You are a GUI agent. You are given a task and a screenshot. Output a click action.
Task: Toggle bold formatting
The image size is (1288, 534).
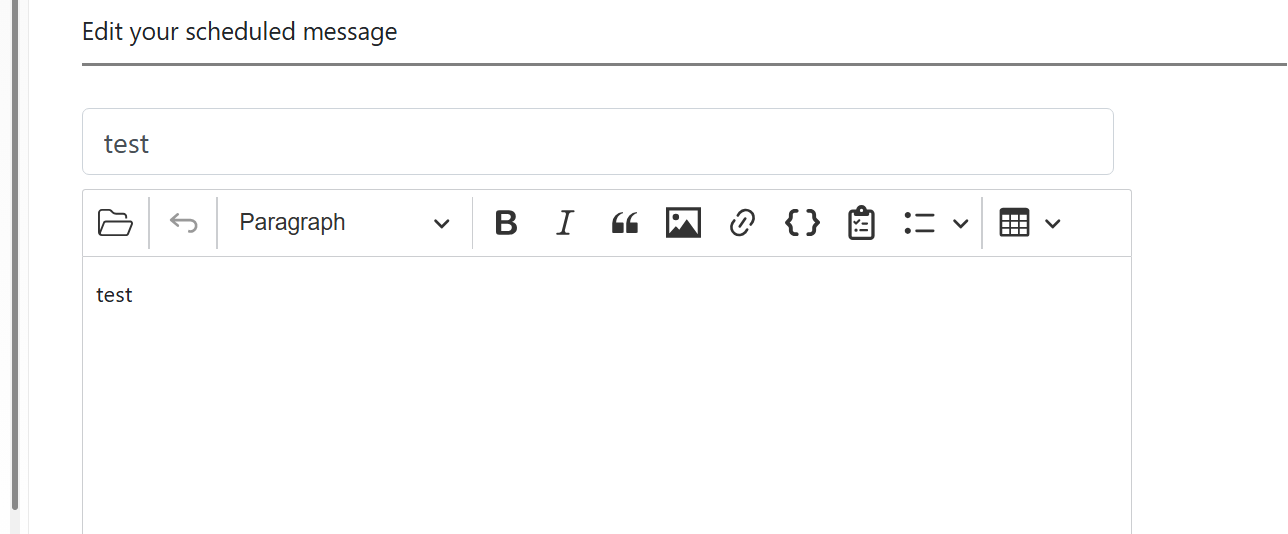point(506,223)
